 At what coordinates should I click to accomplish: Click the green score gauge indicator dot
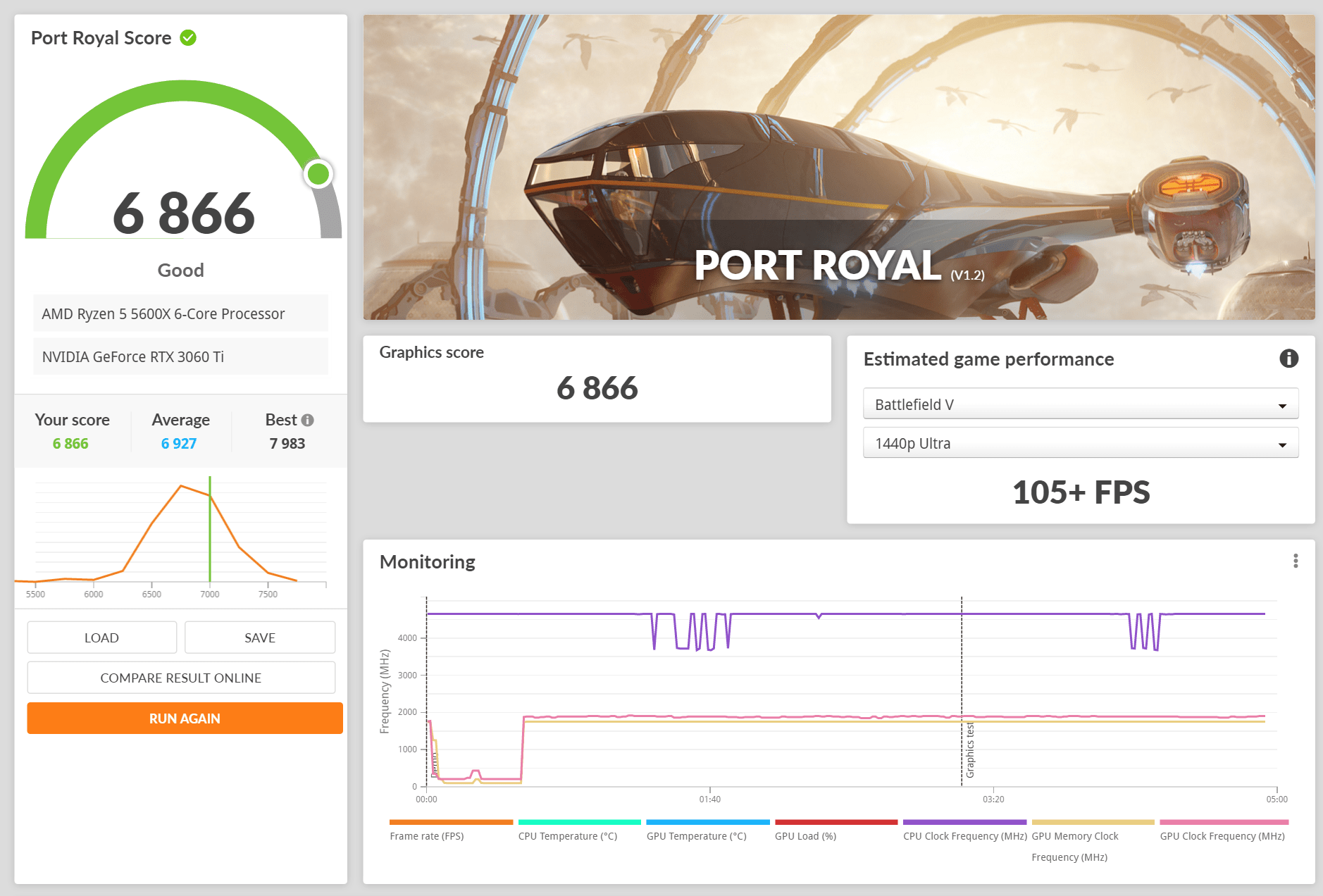pos(318,174)
